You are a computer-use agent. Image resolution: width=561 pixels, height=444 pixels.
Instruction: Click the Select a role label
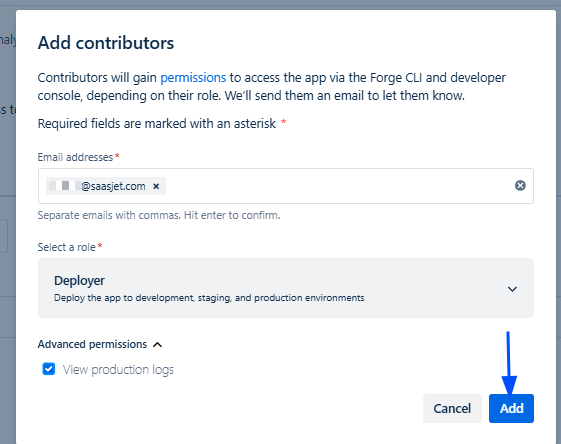pyautogui.click(x=67, y=247)
